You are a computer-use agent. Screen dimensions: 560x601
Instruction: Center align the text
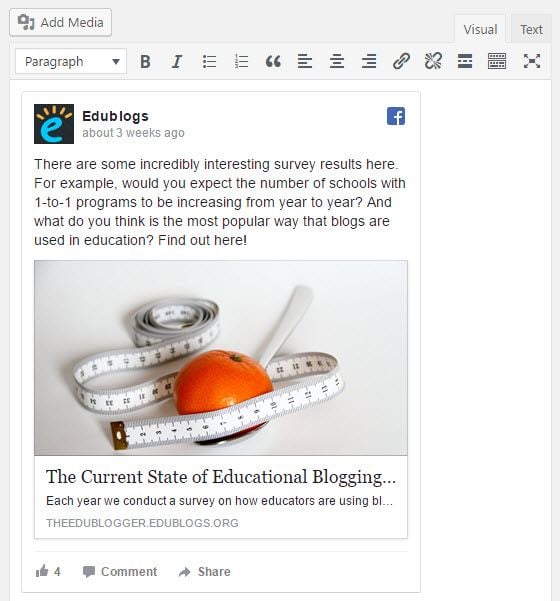(x=337, y=61)
